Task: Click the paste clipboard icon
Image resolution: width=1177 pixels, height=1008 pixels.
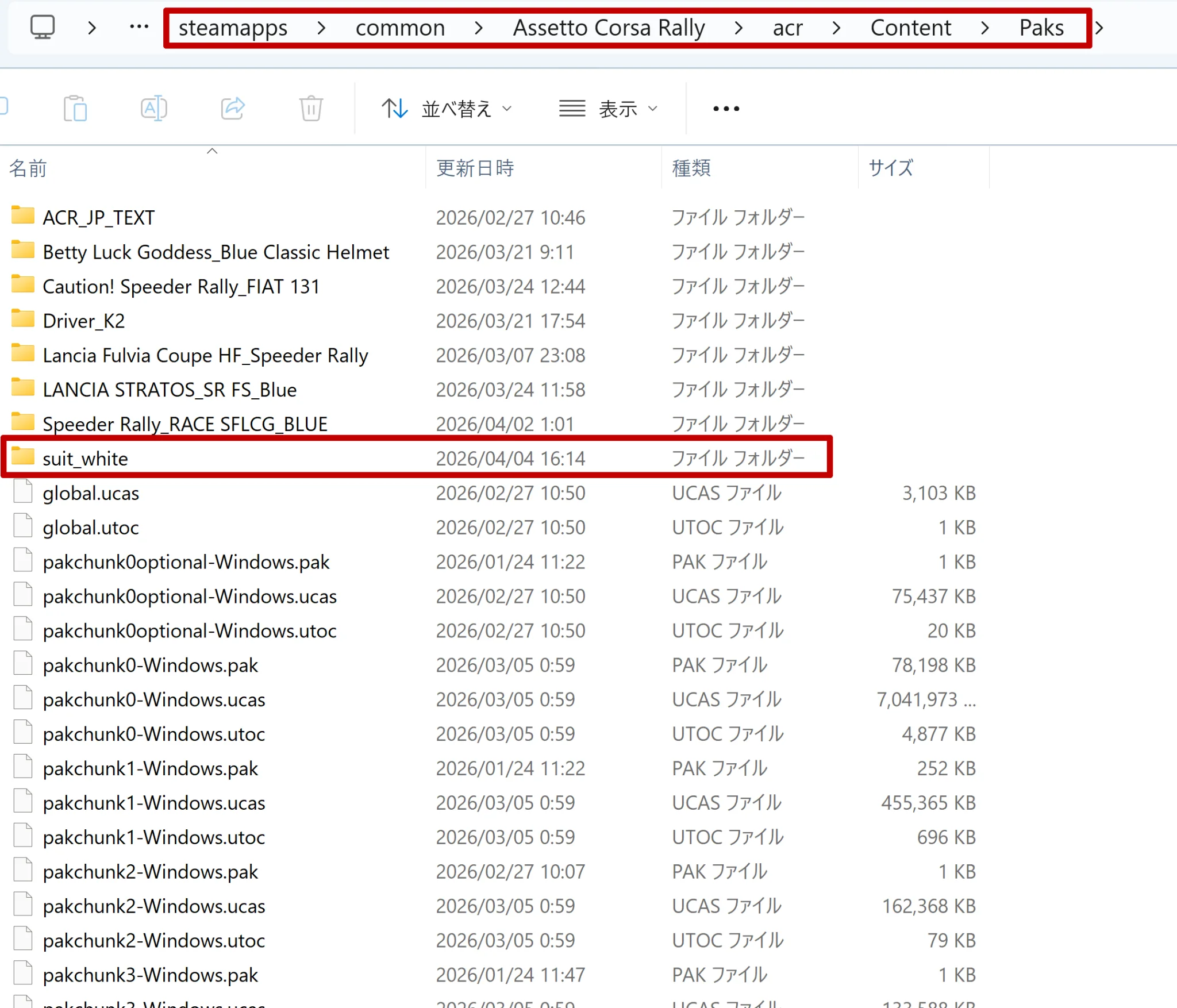Action: 75,108
